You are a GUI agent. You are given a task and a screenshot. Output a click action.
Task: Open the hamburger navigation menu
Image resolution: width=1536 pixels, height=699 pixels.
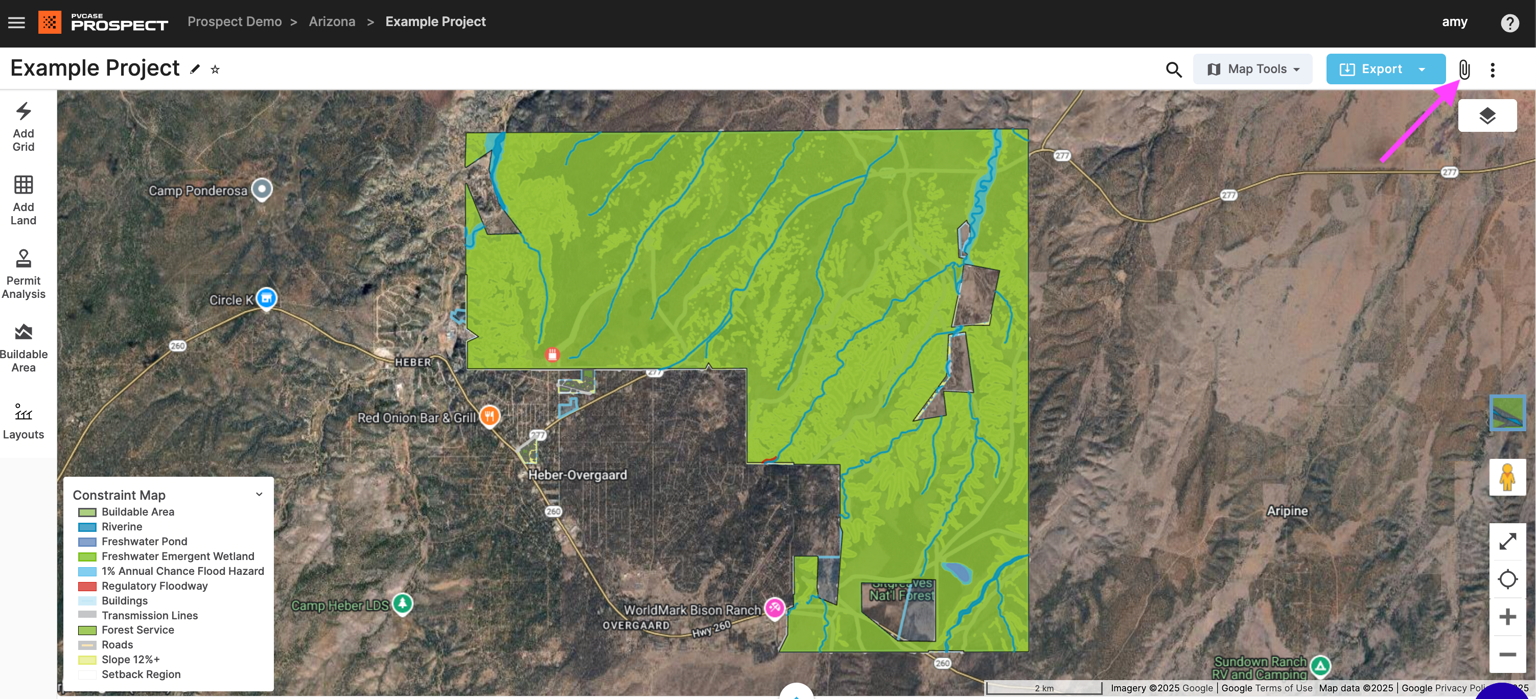click(17, 22)
